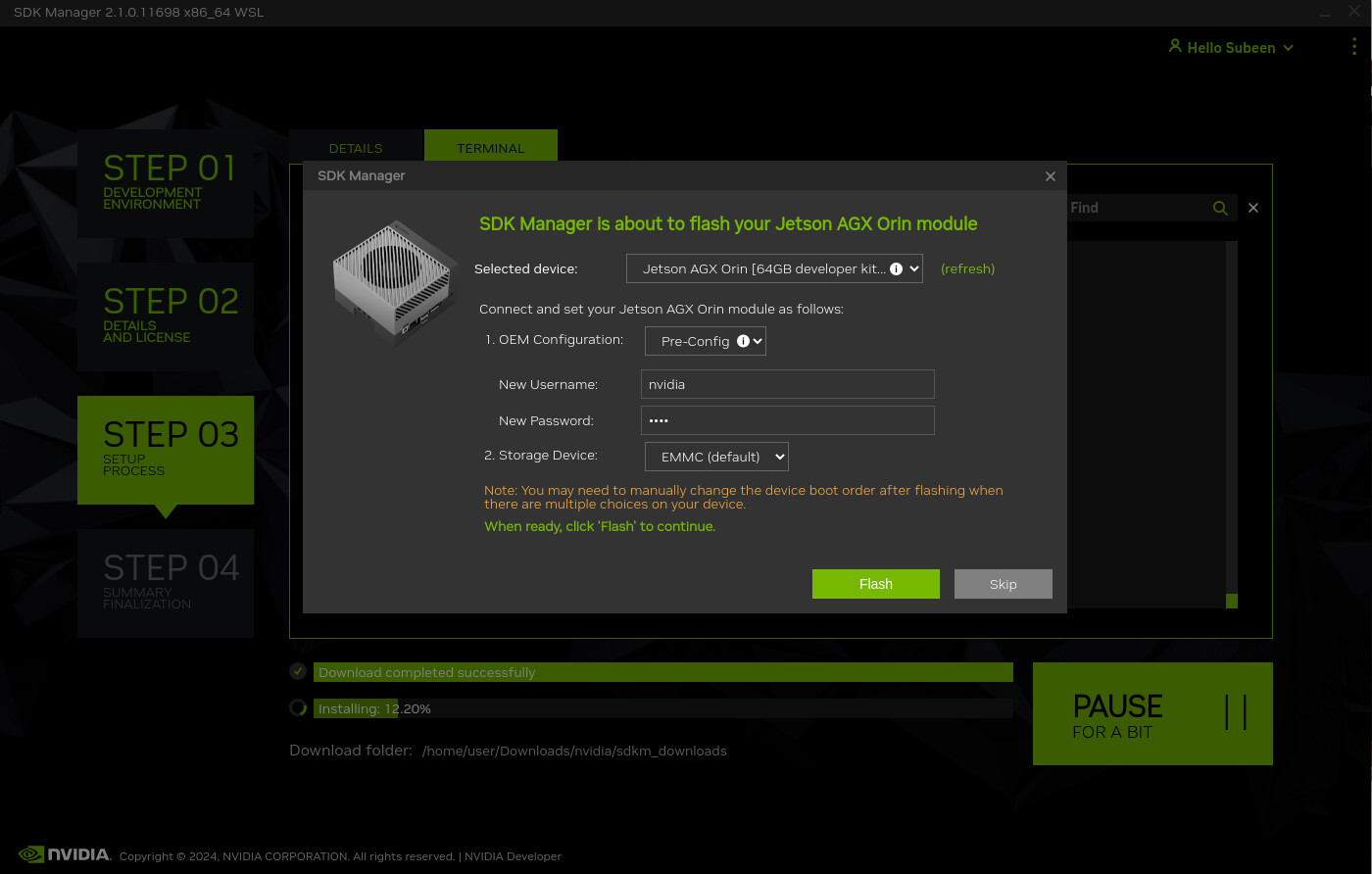Click the Jetson AGX Orin device image
Viewport: 1372px width, 874px height.
(x=394, y=282)
